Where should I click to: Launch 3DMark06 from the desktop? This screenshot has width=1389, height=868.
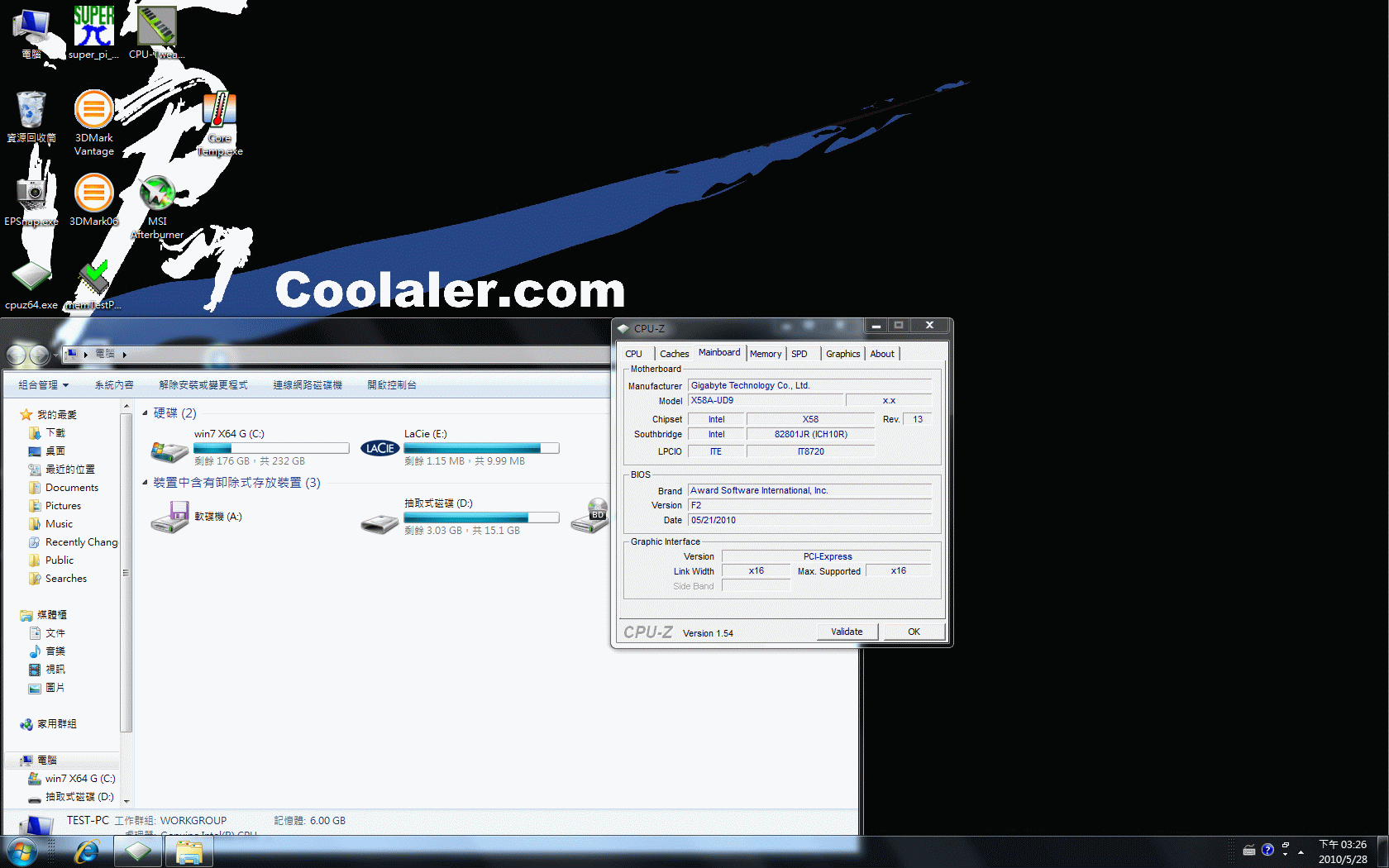pos(94,200)
